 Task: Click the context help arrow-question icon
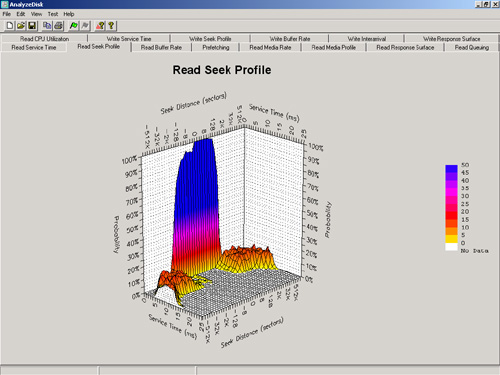coord(100,26)
